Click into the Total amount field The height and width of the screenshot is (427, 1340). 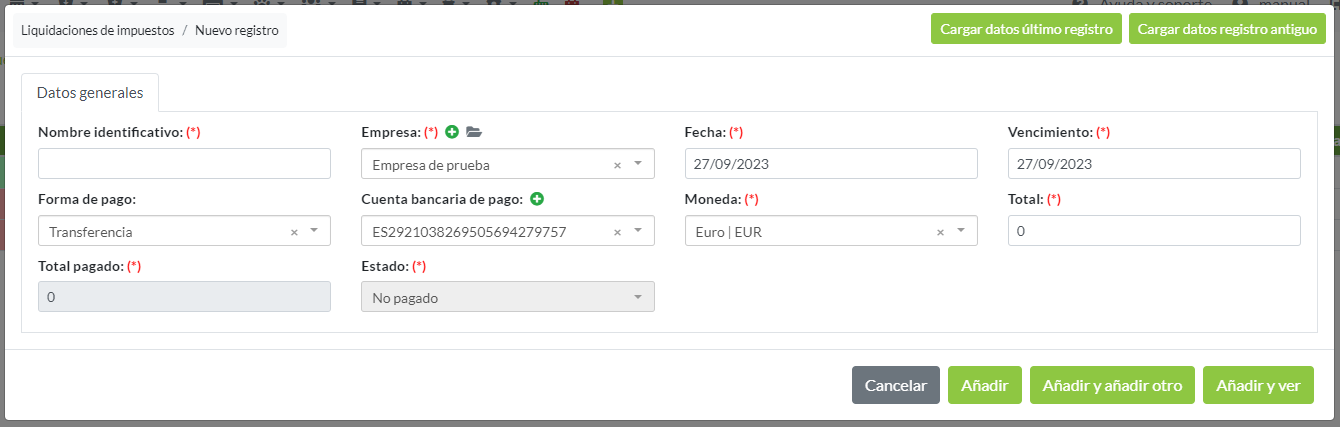[1154, 231]
